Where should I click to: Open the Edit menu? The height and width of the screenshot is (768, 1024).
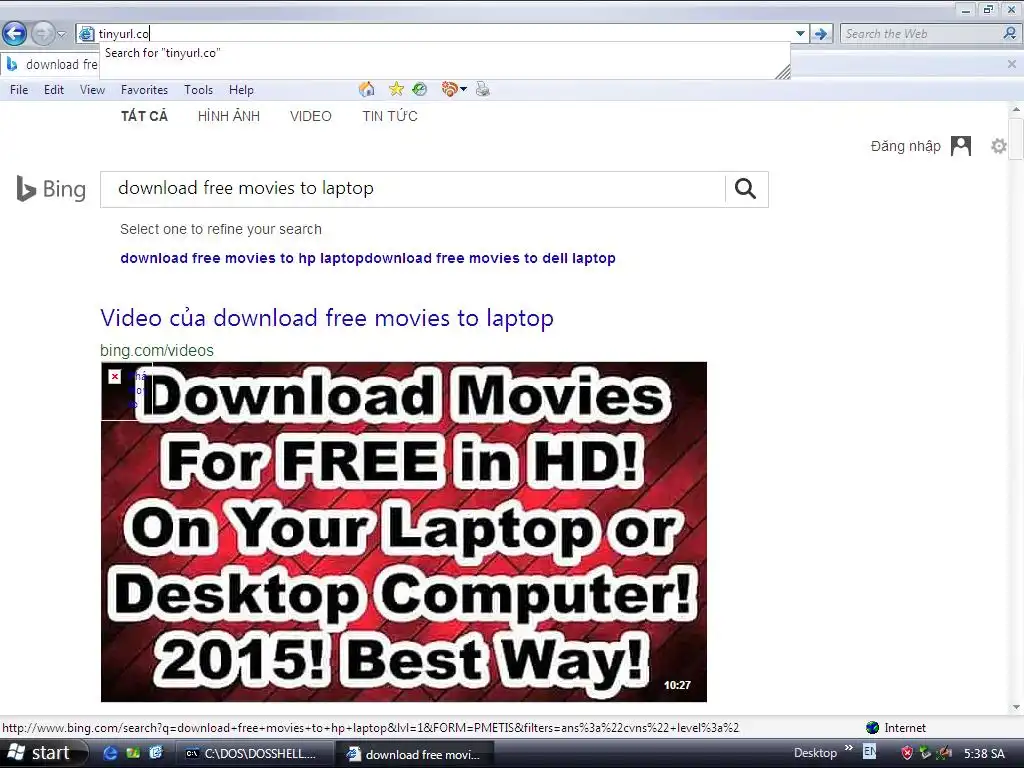(54, 90)
